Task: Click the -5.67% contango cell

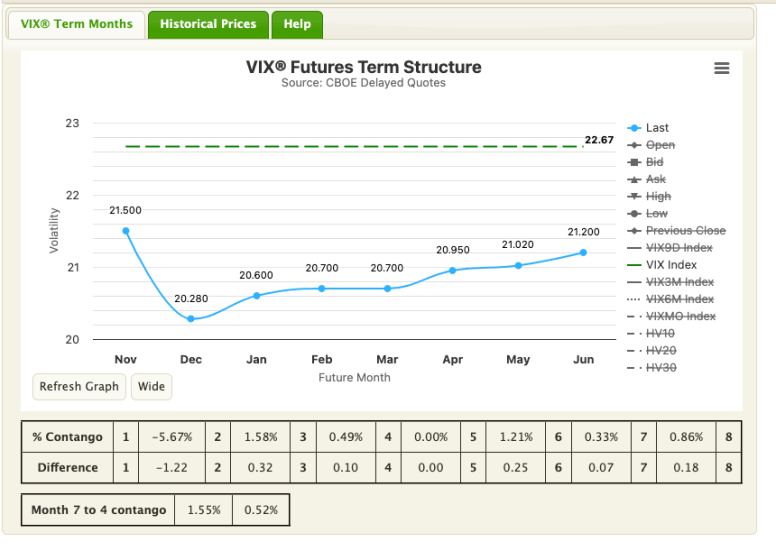Action: point(172,437)
